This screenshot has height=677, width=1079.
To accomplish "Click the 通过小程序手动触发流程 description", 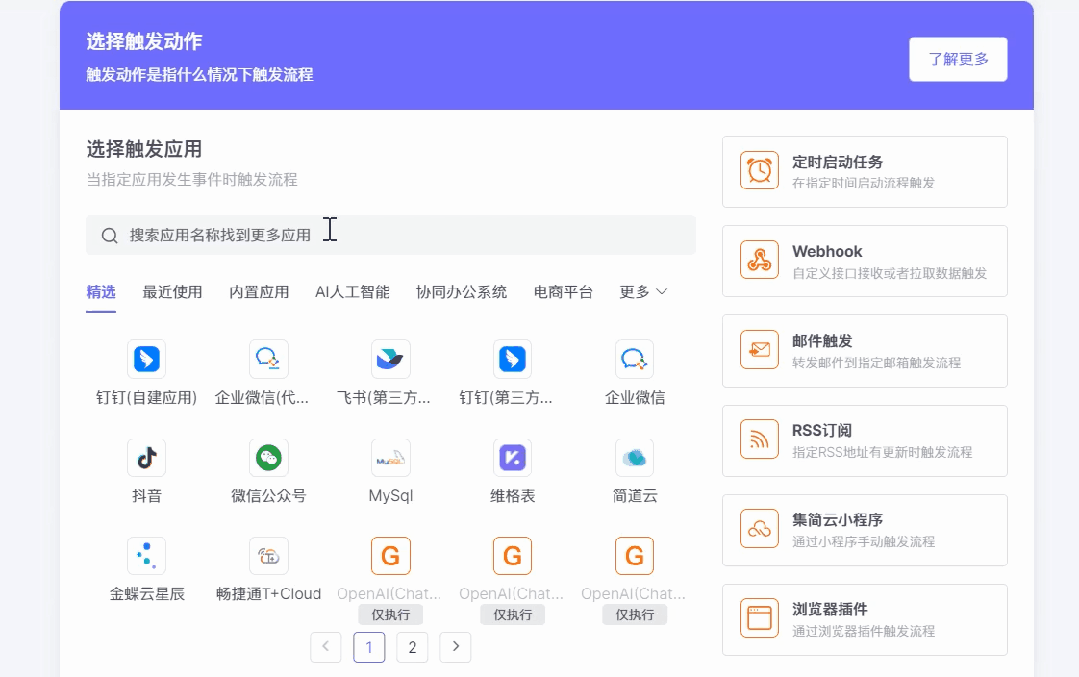I will (x=863, y=541).
